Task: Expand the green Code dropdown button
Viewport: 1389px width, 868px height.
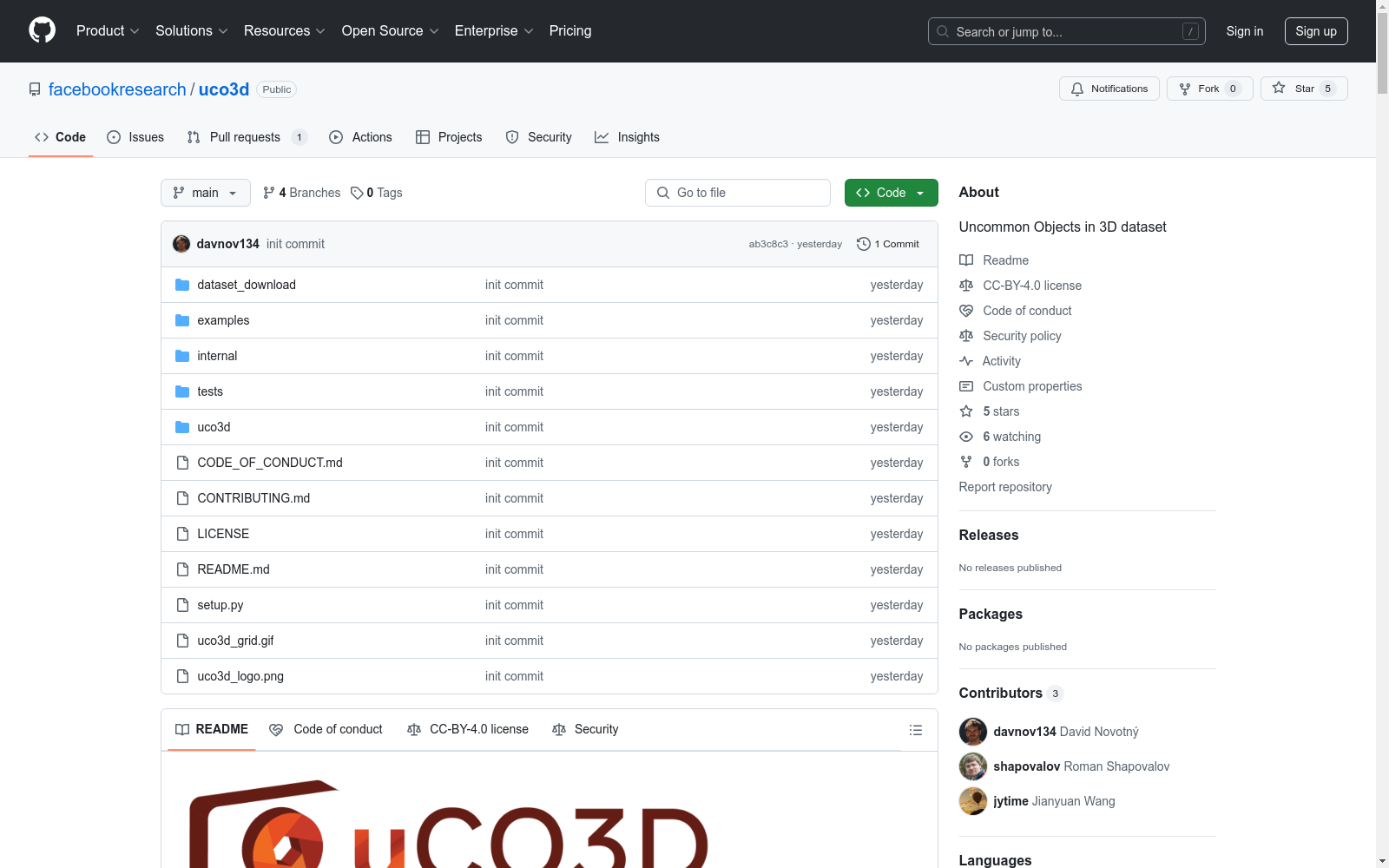Action: tap(891, 193)
